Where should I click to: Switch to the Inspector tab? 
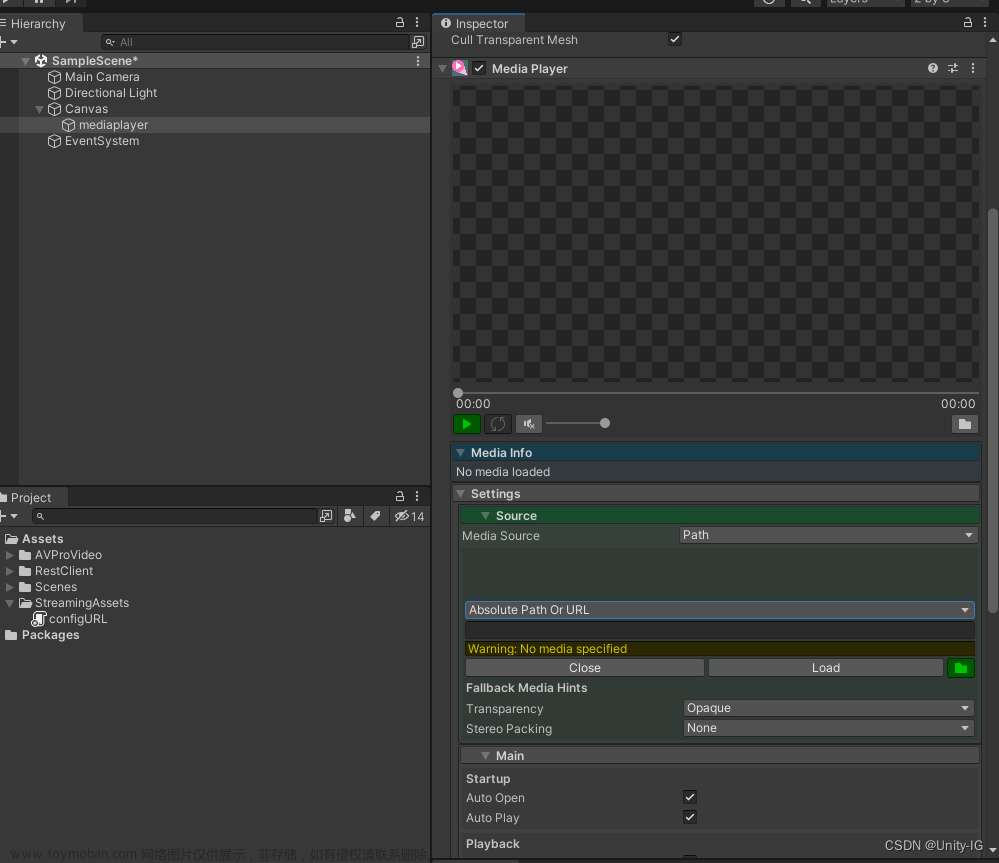click(x=479, y=24)
